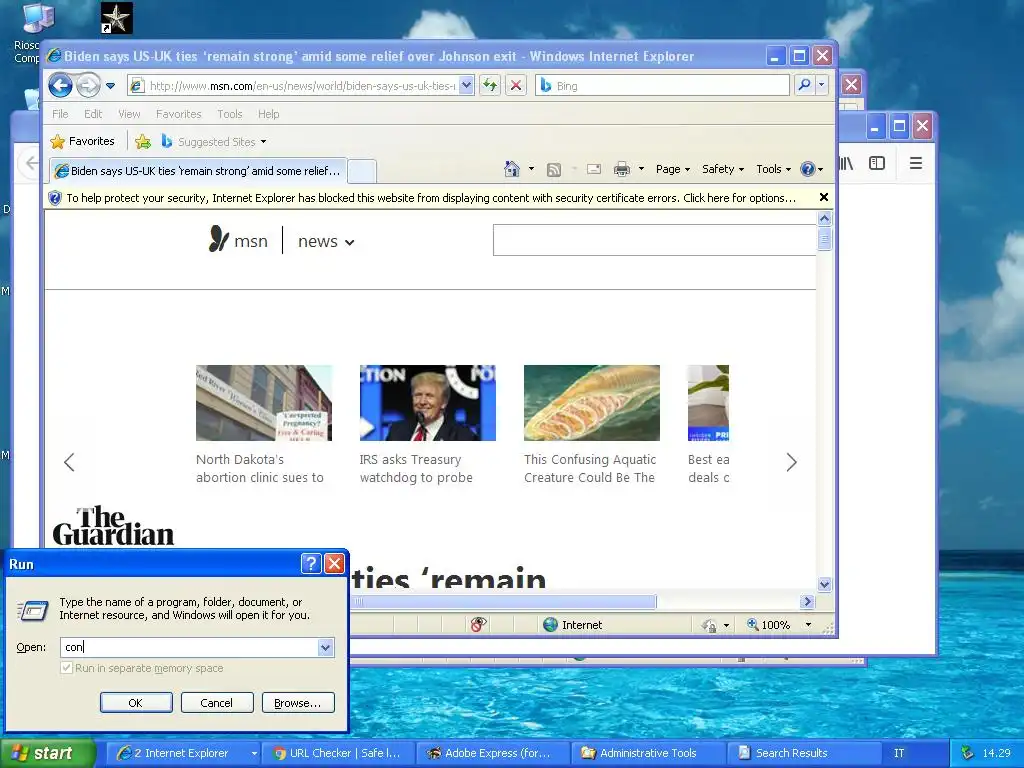Click the Start button
This screenshot has width=1024, height=768.
click(48, 753)
